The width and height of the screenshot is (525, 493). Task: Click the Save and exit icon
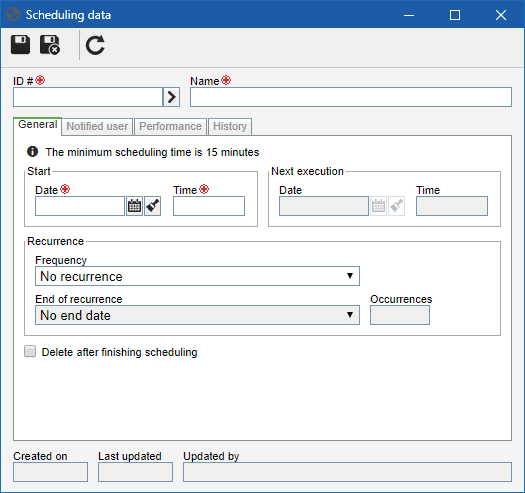pyautogui.click(x=50, y=45)
